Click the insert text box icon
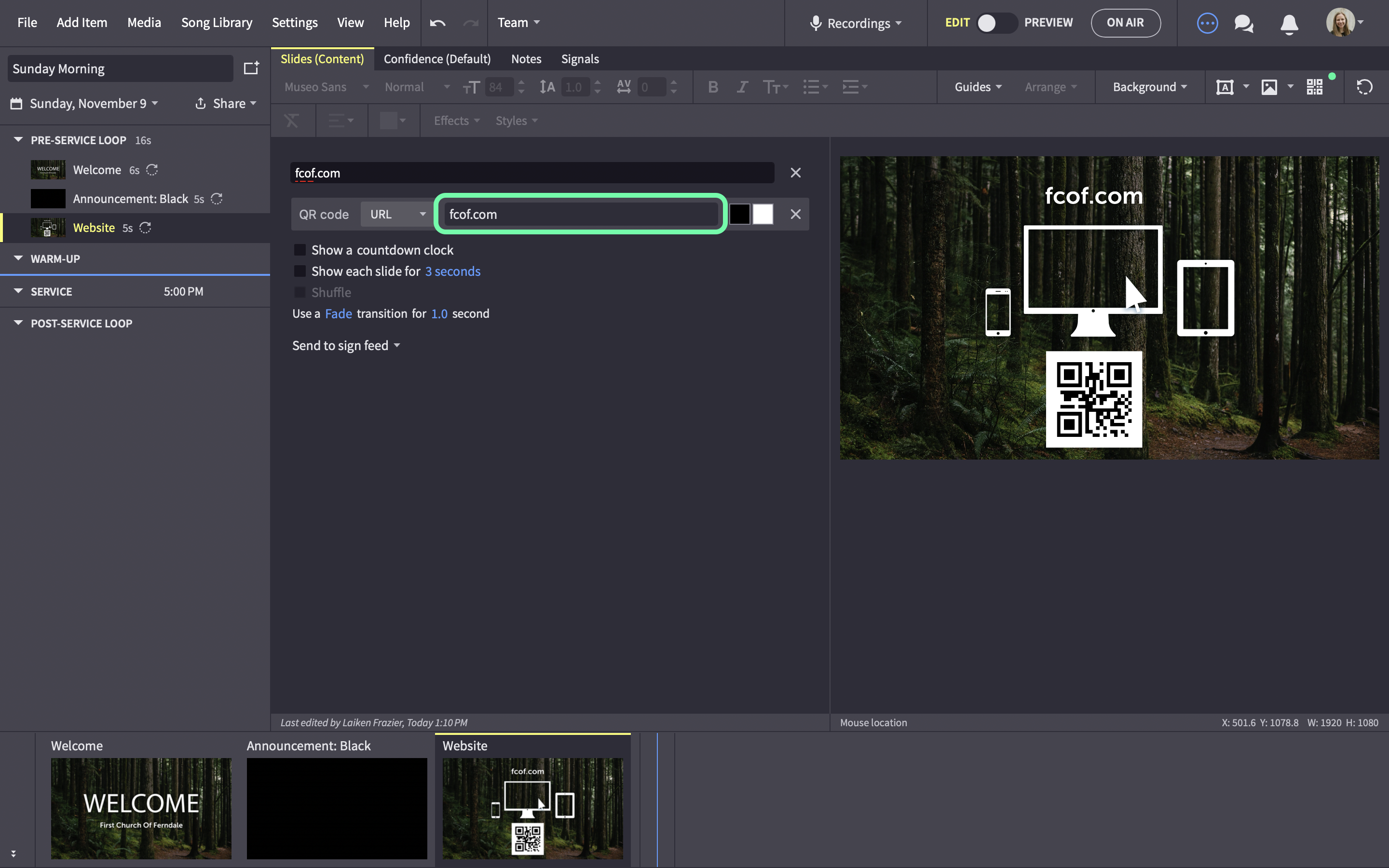 pyautogui.click(x=1225, y=87)
